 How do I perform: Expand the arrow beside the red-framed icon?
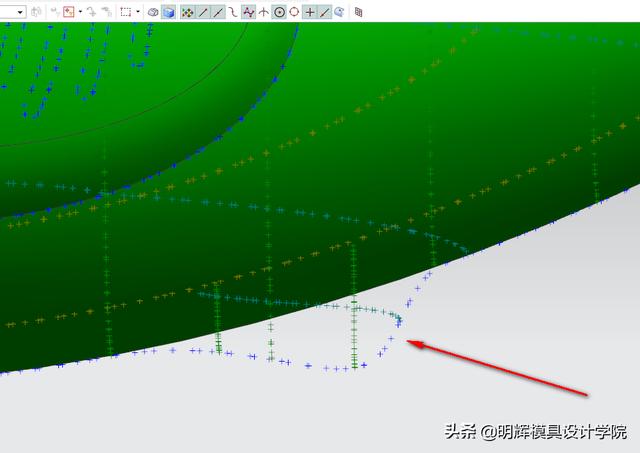[x=80, y=12]
